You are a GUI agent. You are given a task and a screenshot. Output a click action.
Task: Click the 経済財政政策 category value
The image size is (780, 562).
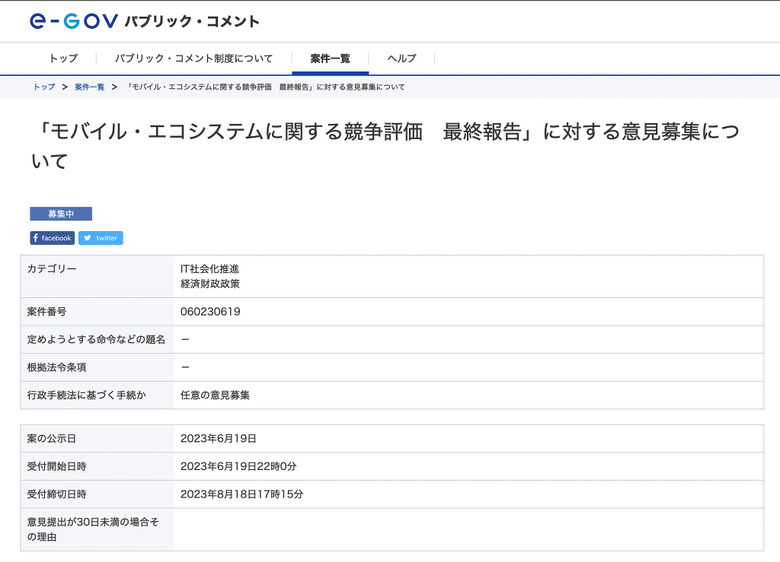210,283
